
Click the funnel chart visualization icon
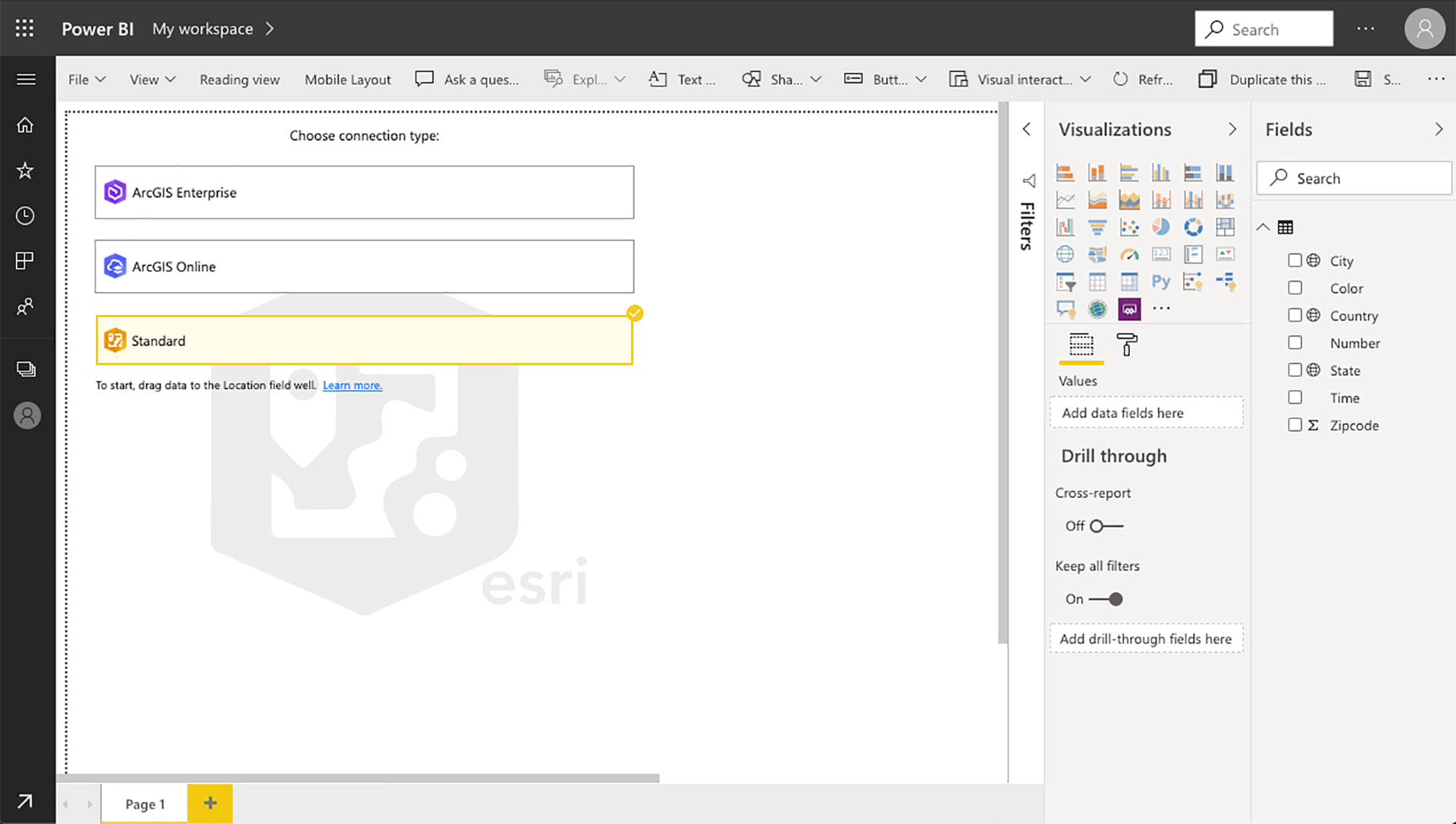tap(1097, 227)
